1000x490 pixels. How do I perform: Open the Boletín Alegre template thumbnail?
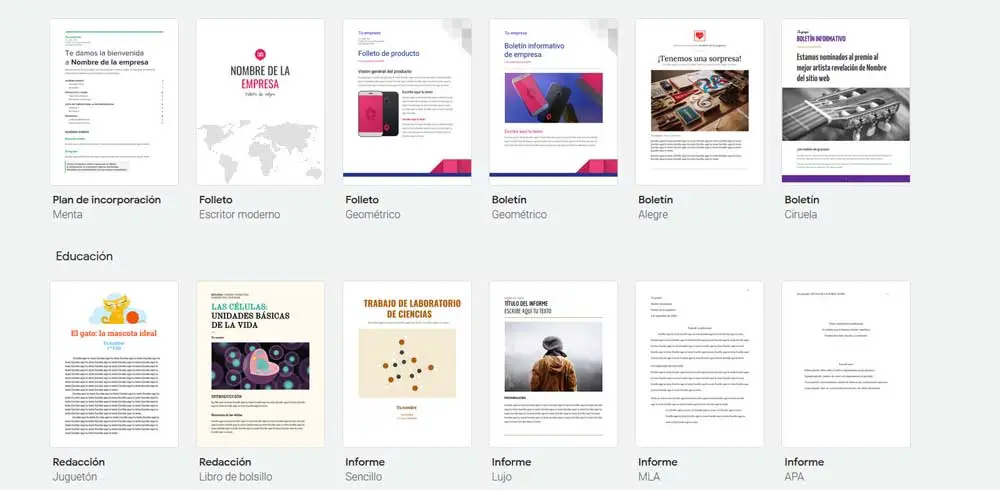click(700, 102)
